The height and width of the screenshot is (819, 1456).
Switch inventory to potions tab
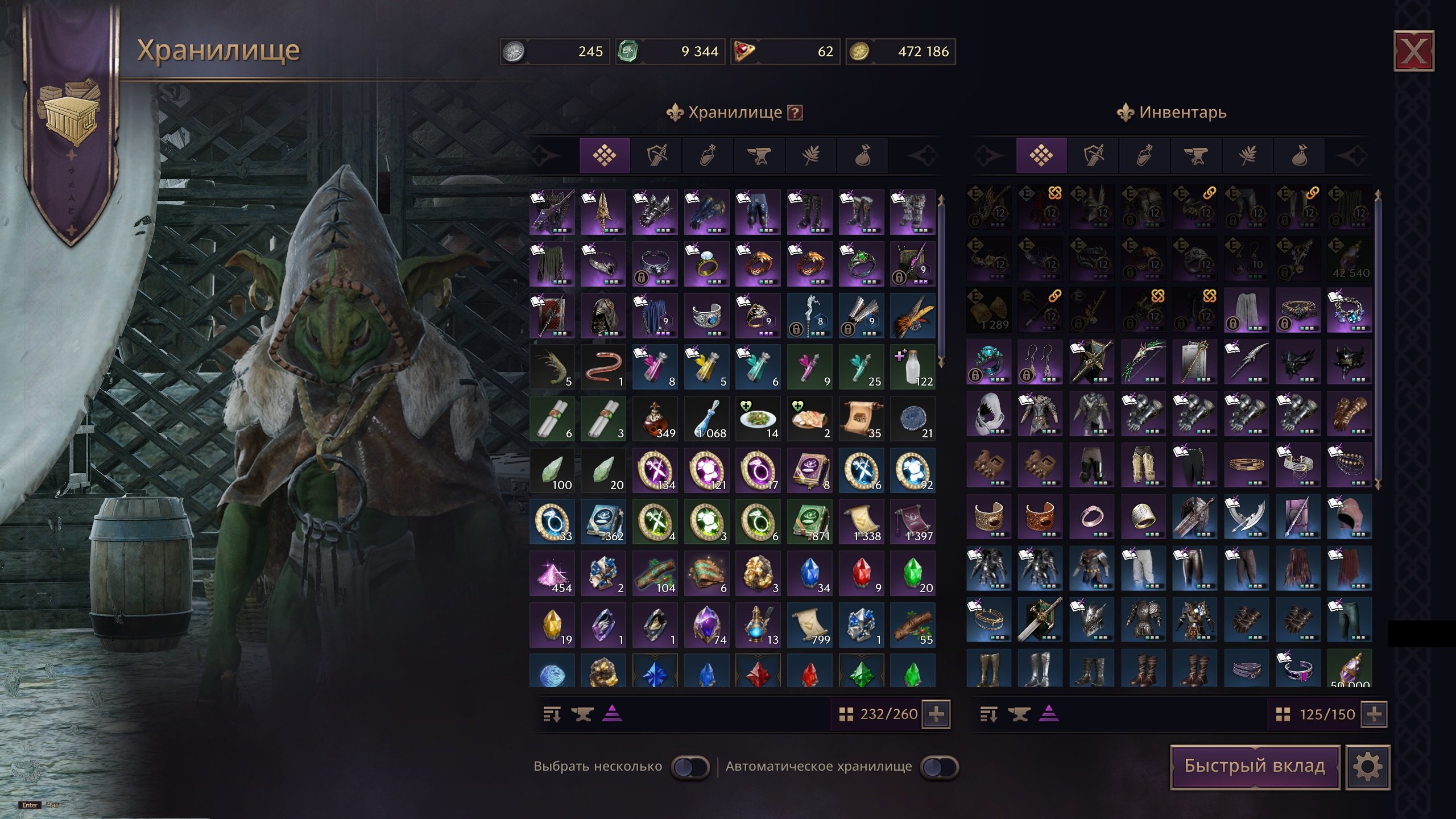tap(1144, 155)
